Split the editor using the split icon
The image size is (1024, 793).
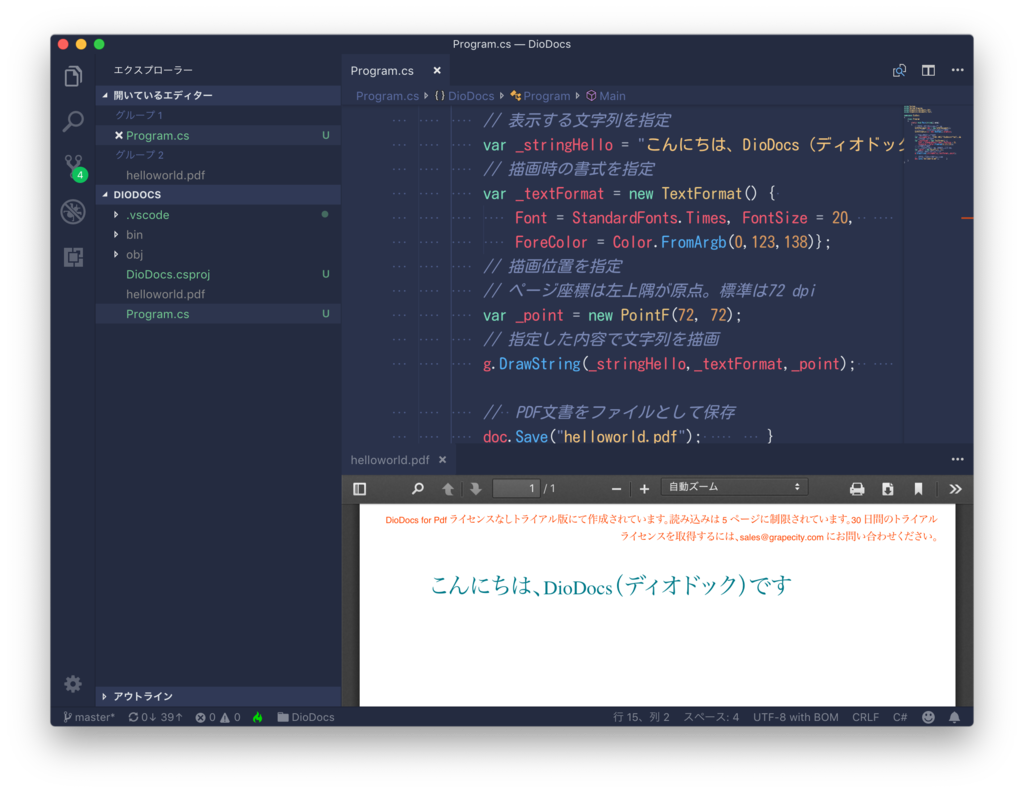(x=928, y=71)
